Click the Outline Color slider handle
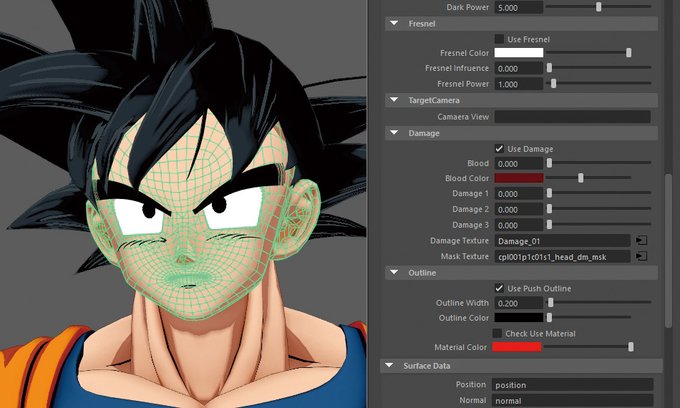This screenshot has height=408, width=680. coord(549,318)
